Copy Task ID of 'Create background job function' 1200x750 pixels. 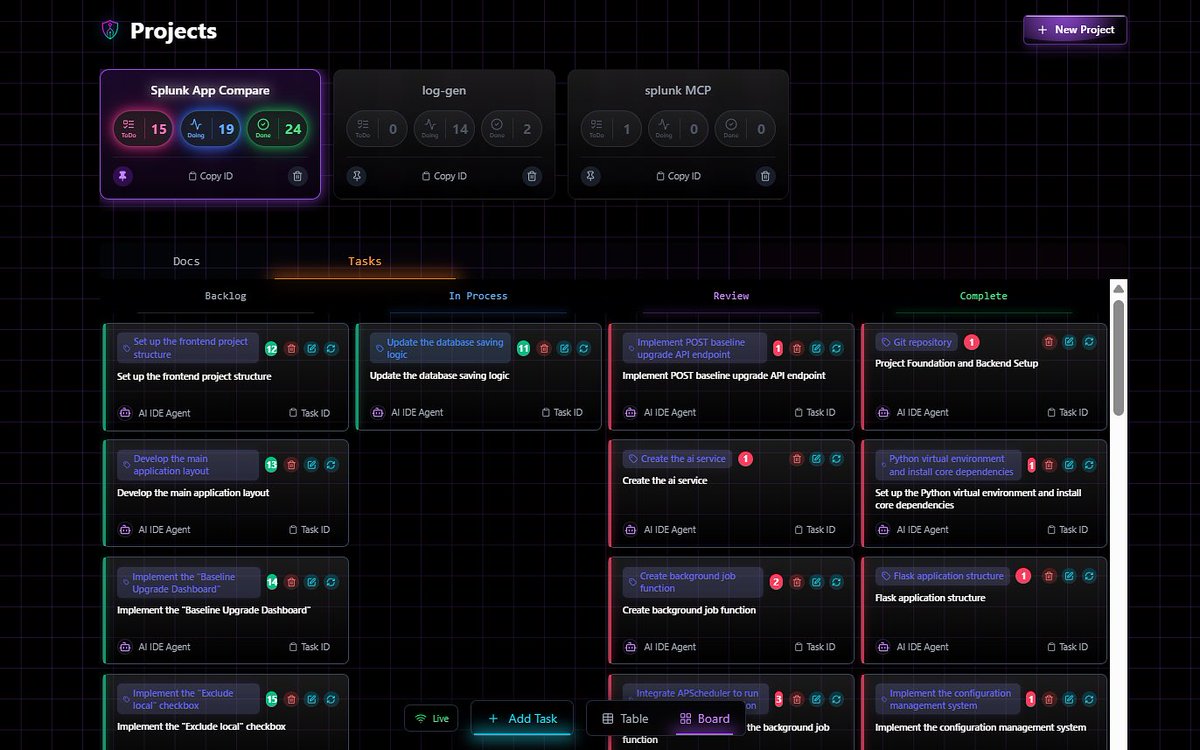pos(814,647)
